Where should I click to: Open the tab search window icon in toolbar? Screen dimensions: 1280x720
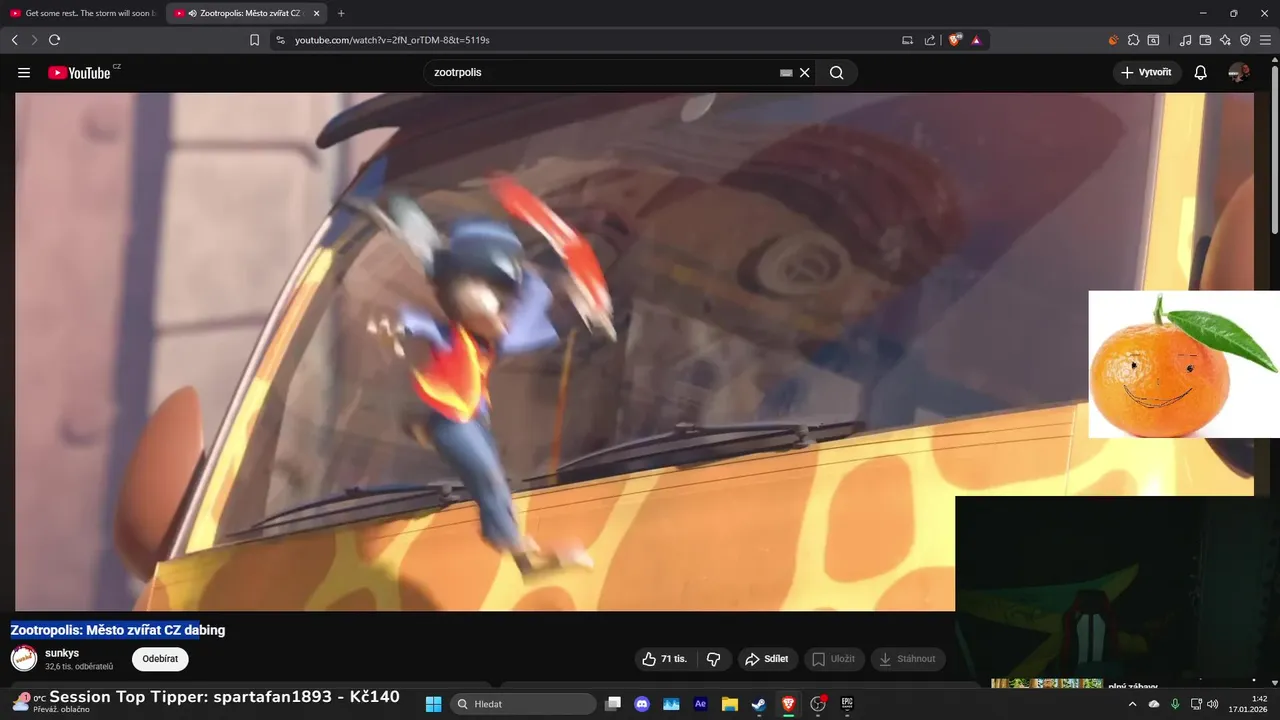click(1153, 40)
